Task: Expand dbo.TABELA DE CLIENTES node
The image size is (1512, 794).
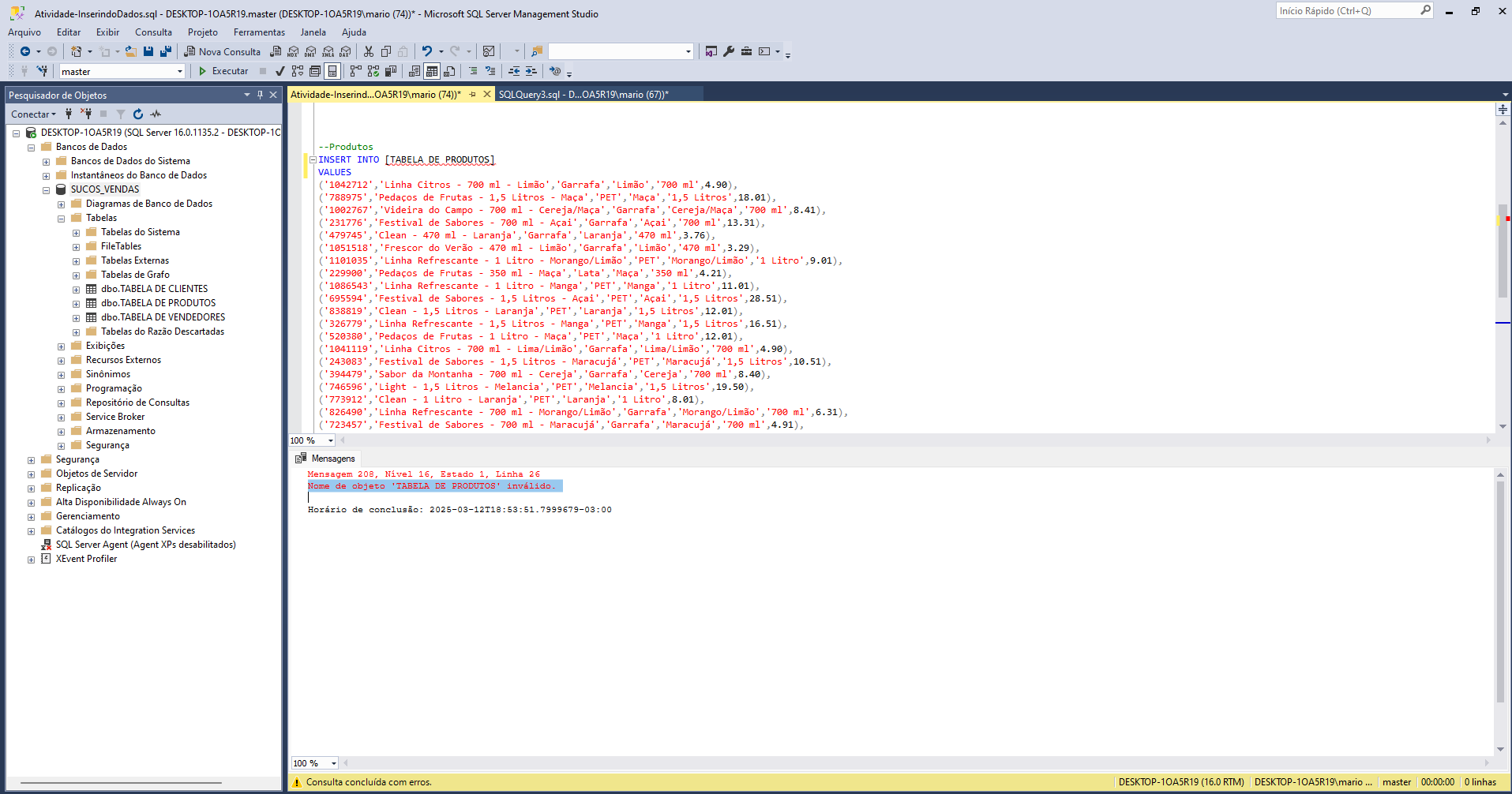Action: tap(76, 289)
